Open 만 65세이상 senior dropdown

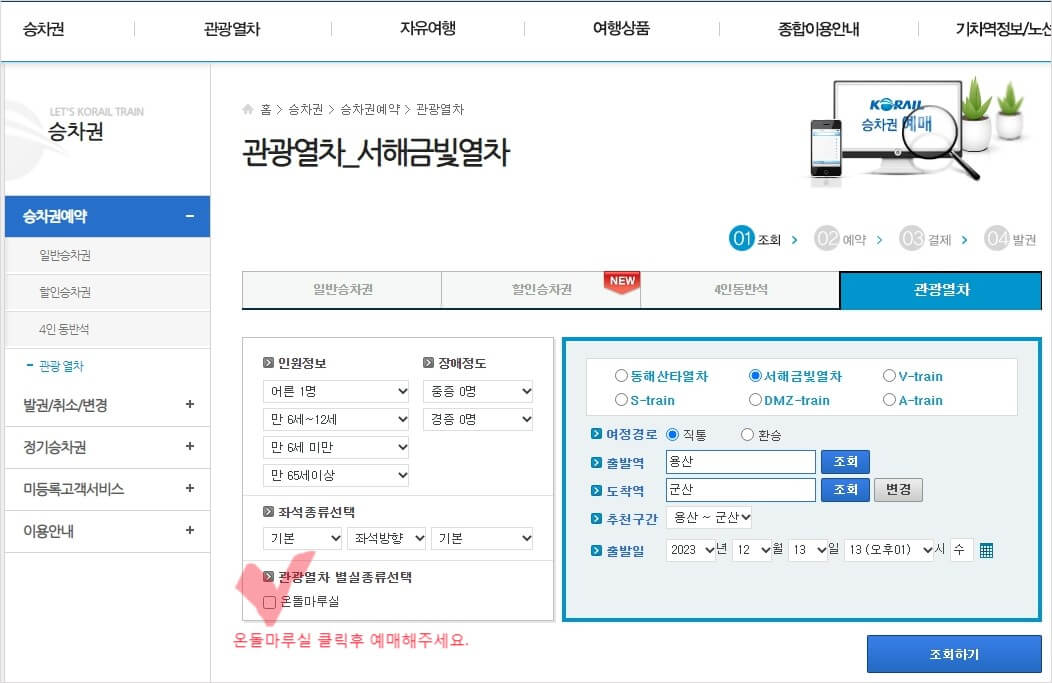[x=336, y=476]
